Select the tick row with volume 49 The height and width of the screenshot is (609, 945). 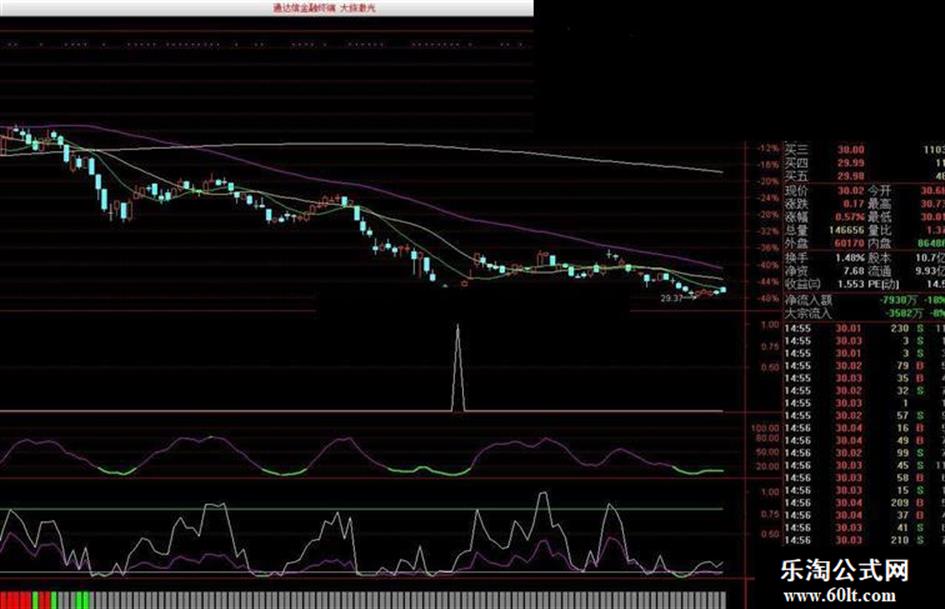tap(864, 441)
